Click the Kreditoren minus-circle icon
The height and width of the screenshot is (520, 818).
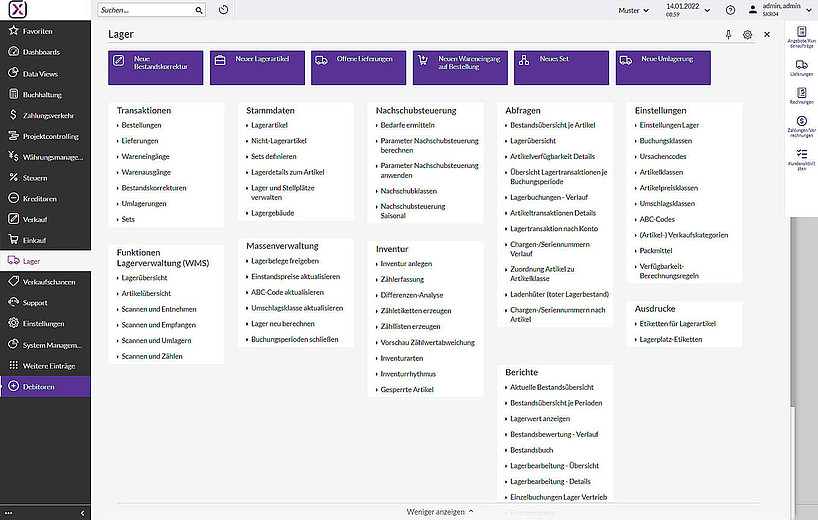pyautogui.click(x=14, y=198)
